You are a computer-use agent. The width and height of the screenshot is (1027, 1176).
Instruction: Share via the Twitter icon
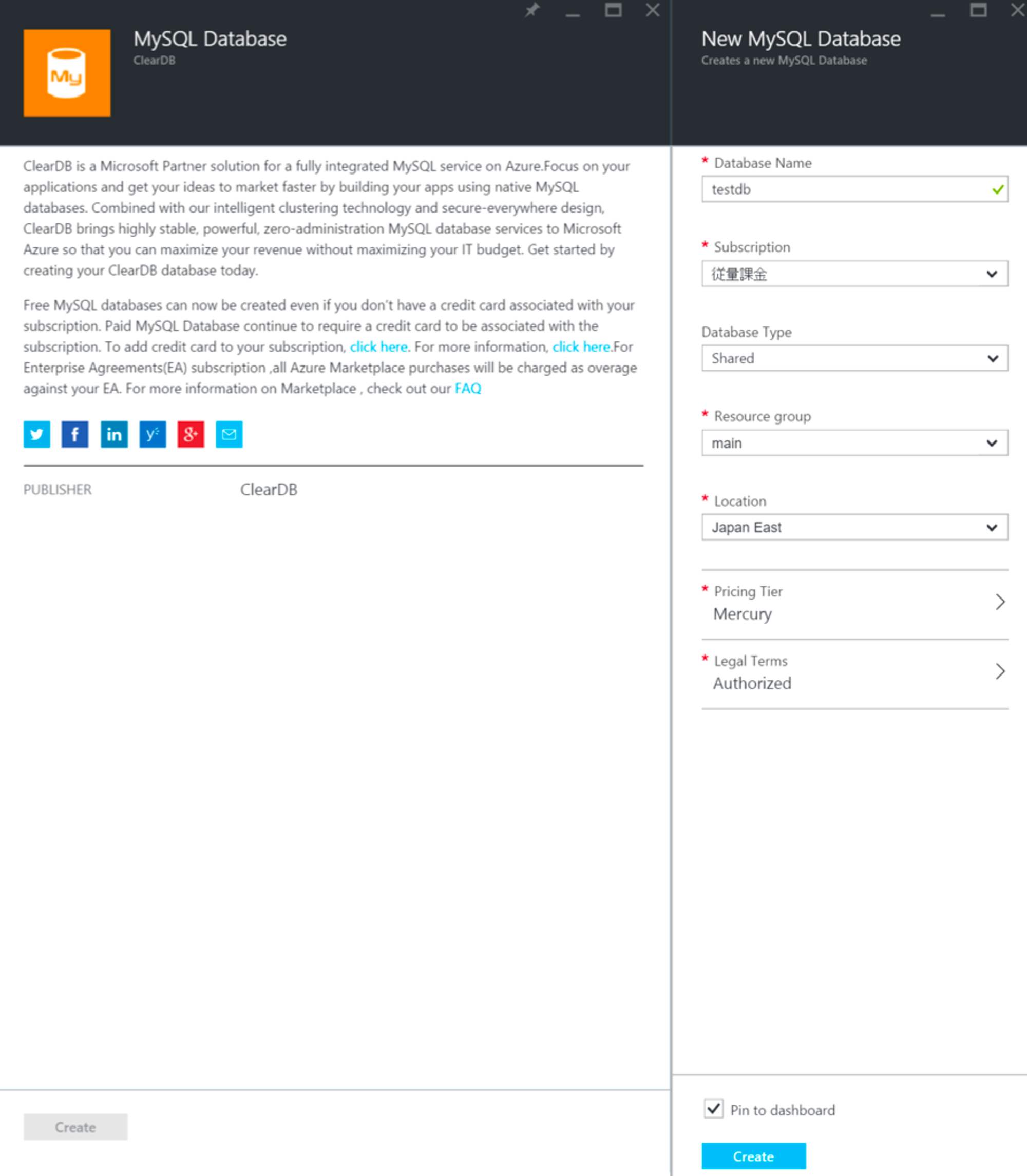click(36, 434)
